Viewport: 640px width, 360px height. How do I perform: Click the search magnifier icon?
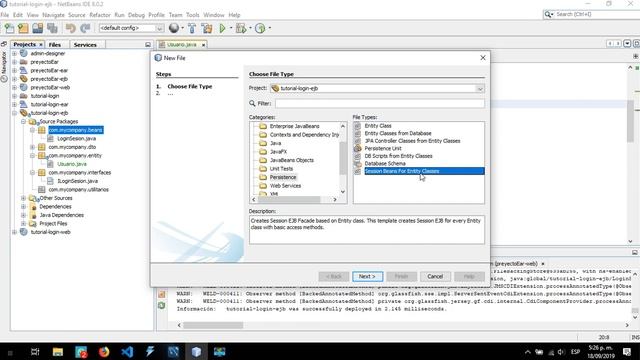548,14
